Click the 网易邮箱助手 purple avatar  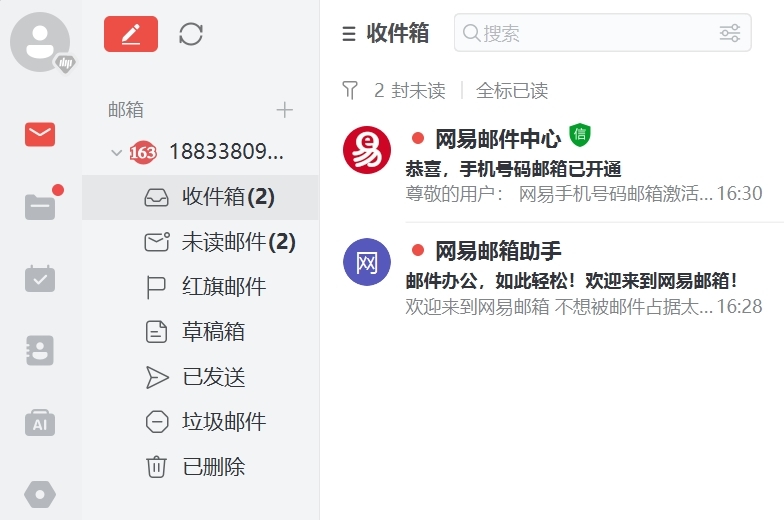click(x=367, y=262)
